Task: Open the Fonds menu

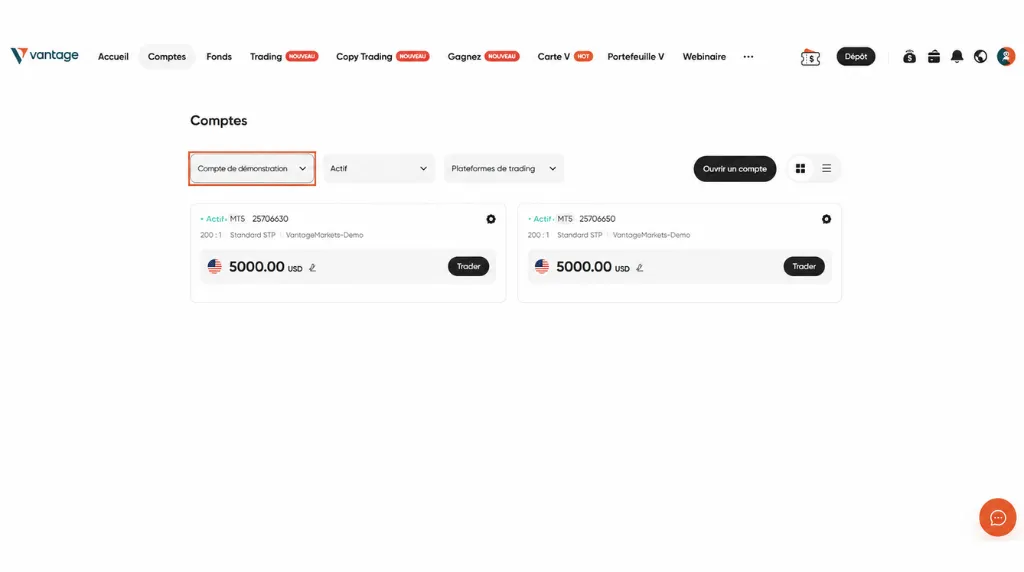Action: 219,57
